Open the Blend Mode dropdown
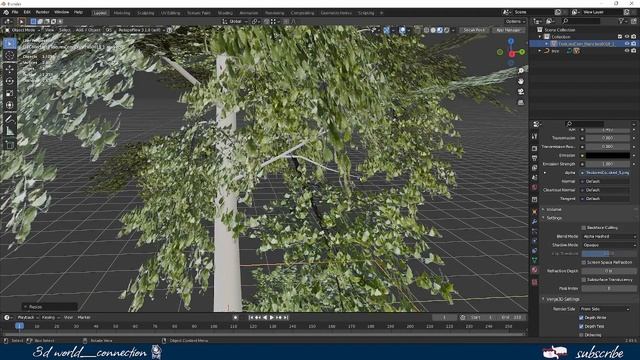Viewport: 640px width, 360px height. click(608, 236)
